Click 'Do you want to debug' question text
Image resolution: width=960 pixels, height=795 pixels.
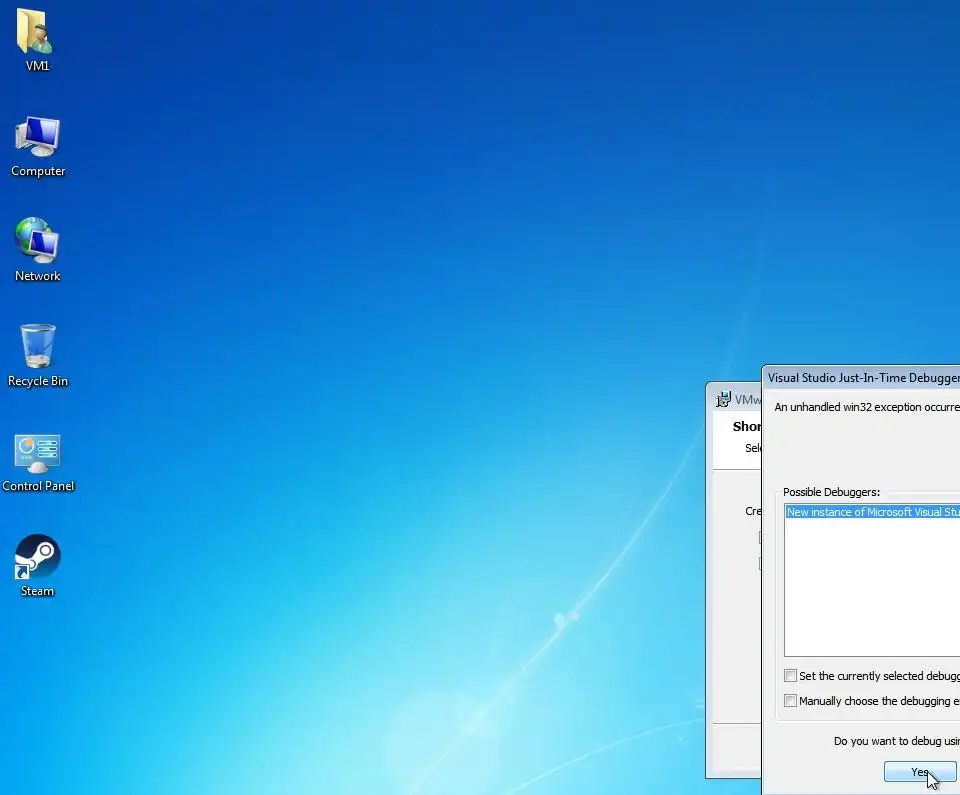(896, 741)
